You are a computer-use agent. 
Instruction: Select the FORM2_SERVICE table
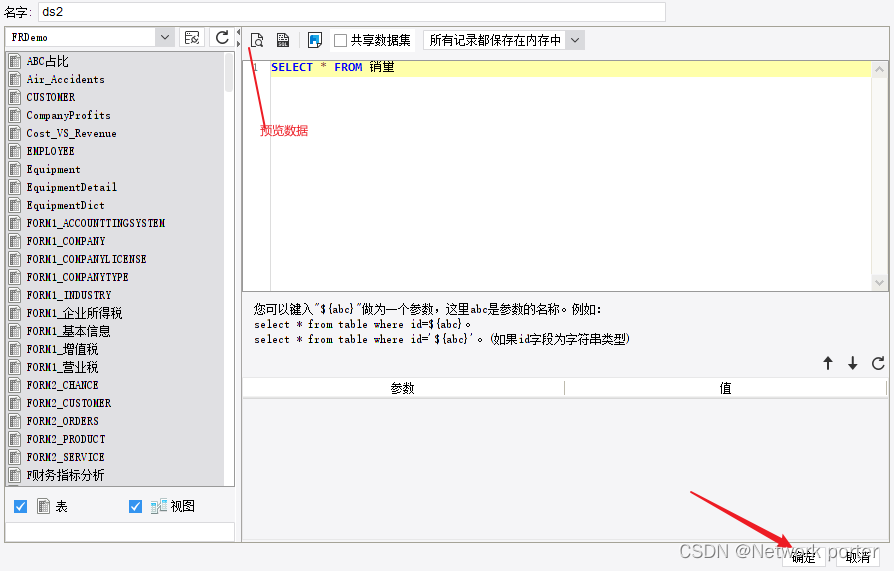pos(66,457)
